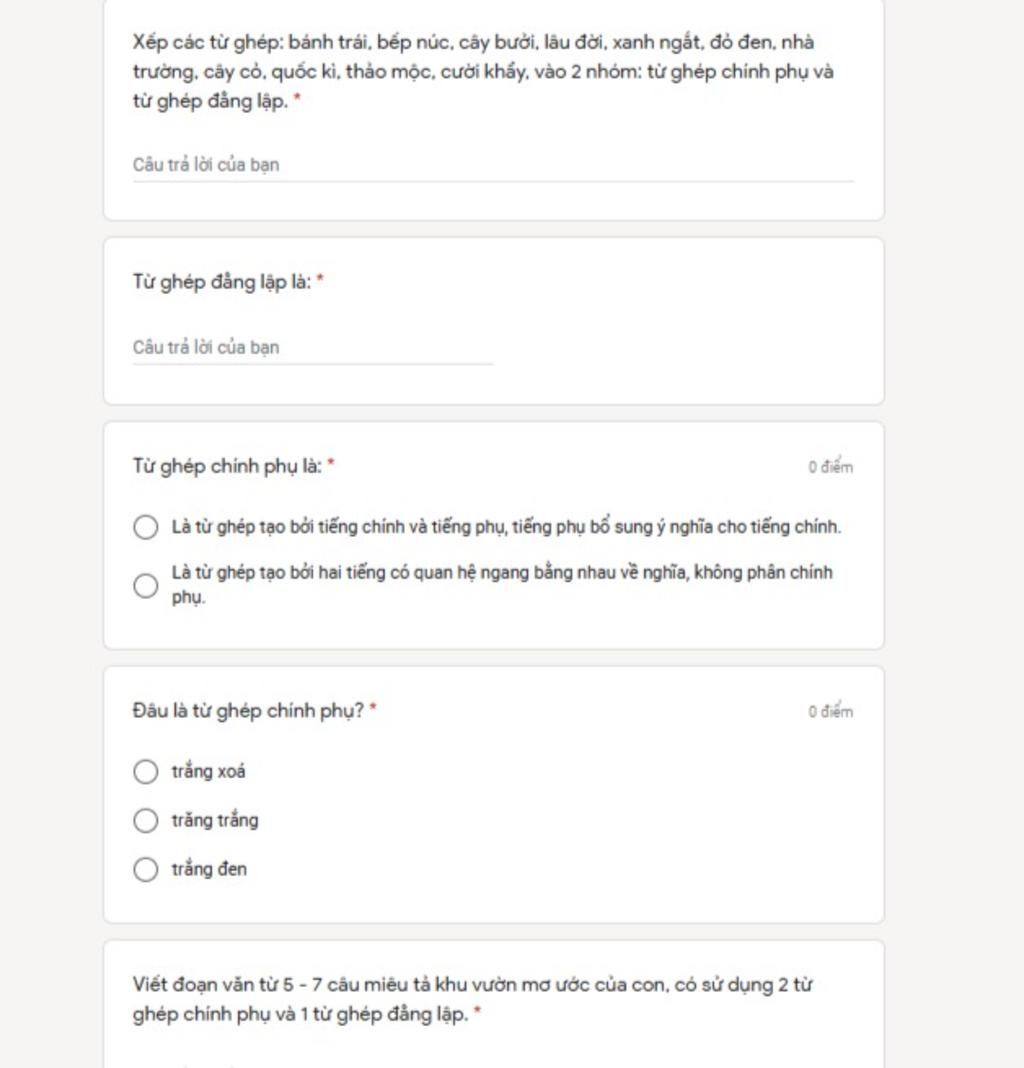This screenshot has height=1068, width=1024.
Task: Click the 'Đâu là từ ghép chính phụ?' question title
Action: [x=248, y=711]
